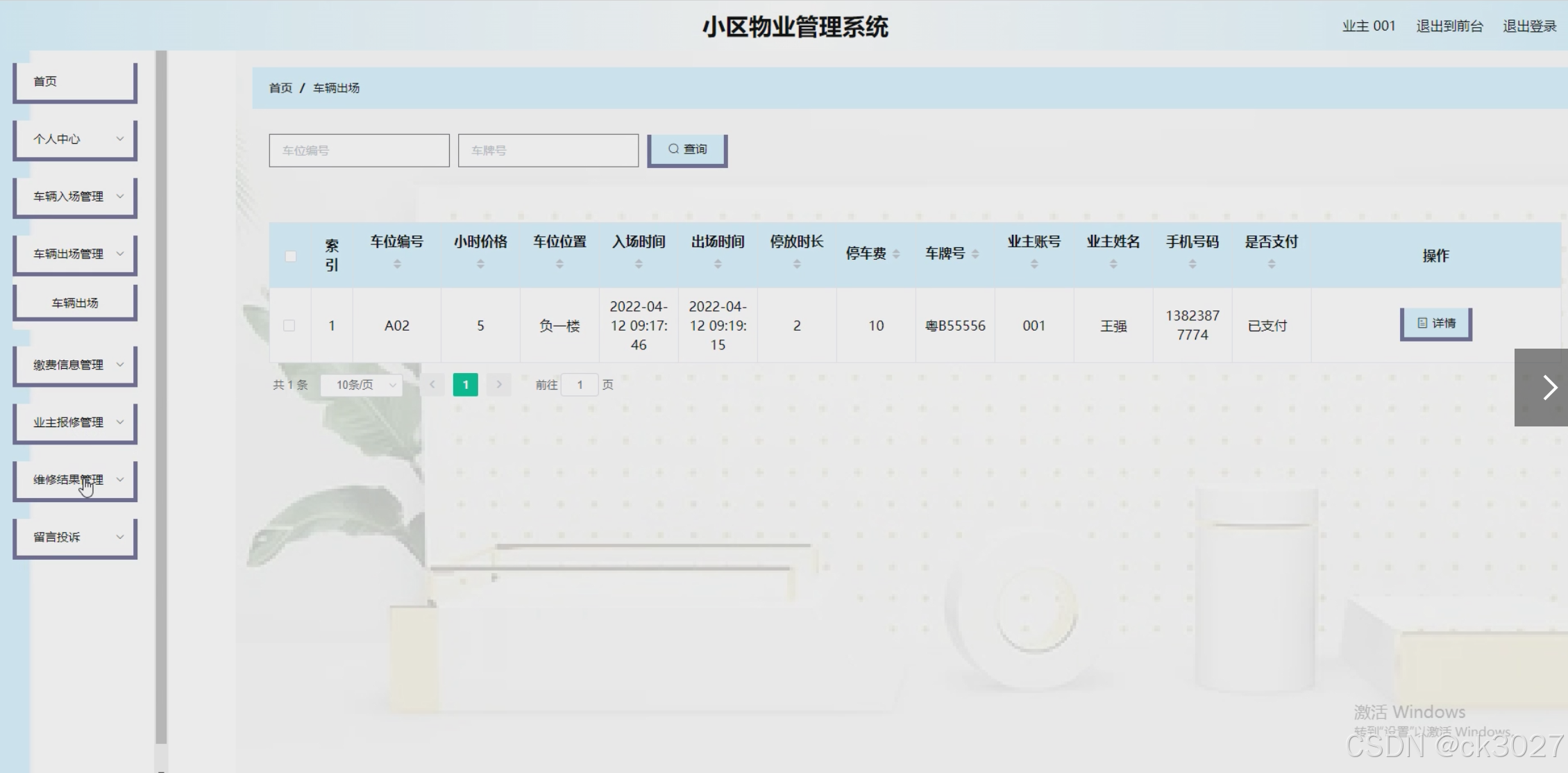1568x773 pixels.
Task: Click 退出到前台 link in header
Action: click(x=1449, y=26)
